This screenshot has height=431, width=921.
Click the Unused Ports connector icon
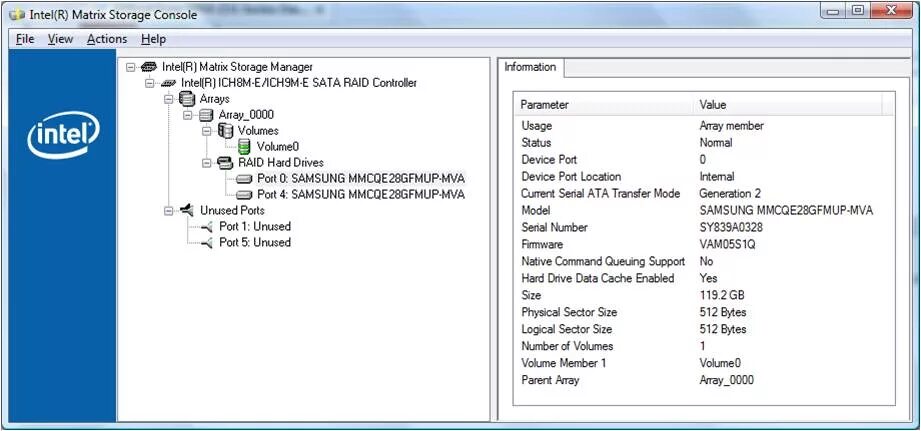(187, 210)
